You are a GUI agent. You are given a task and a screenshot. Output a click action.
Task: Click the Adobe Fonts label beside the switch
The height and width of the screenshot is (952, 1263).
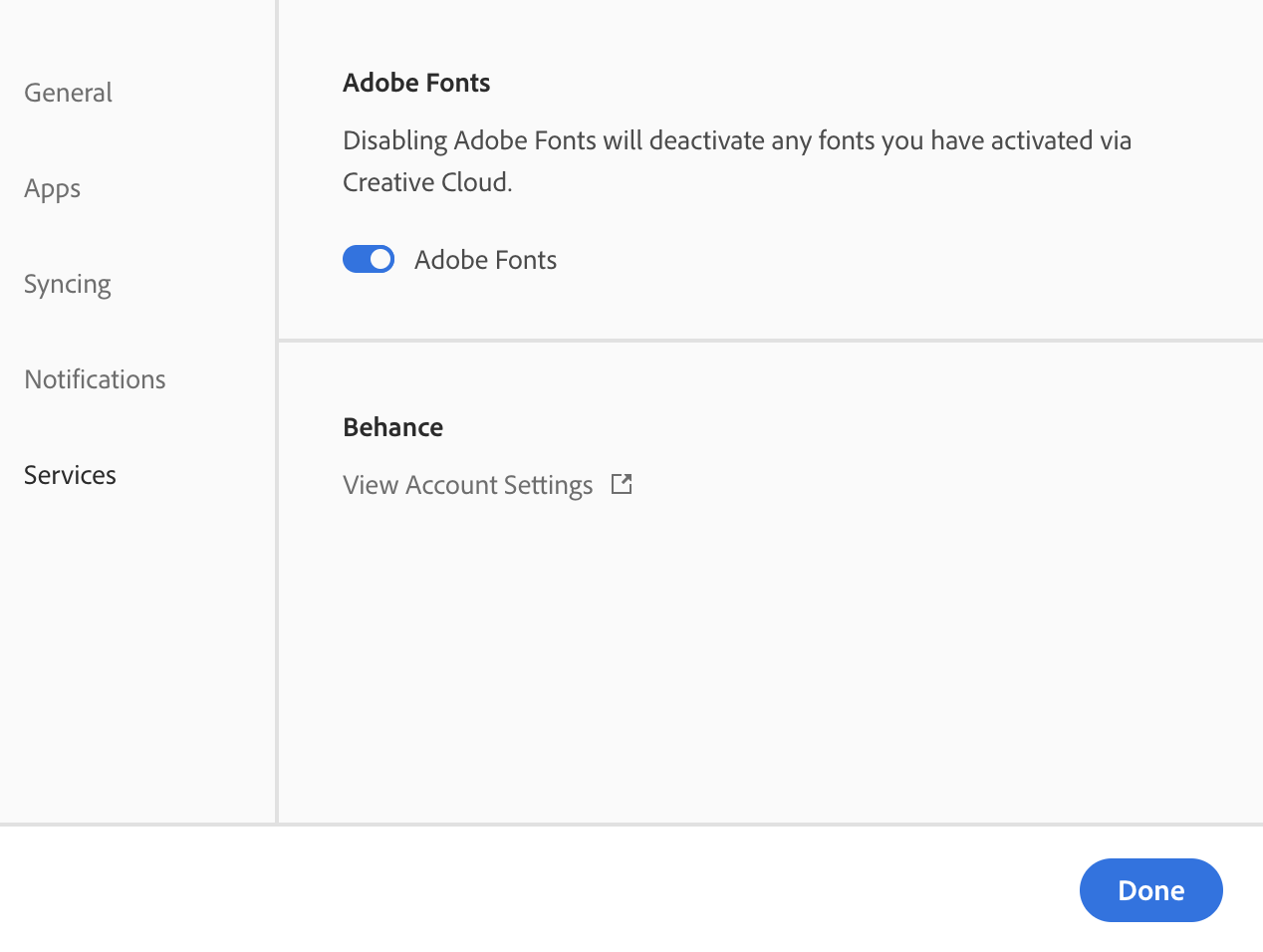point(485,260)
